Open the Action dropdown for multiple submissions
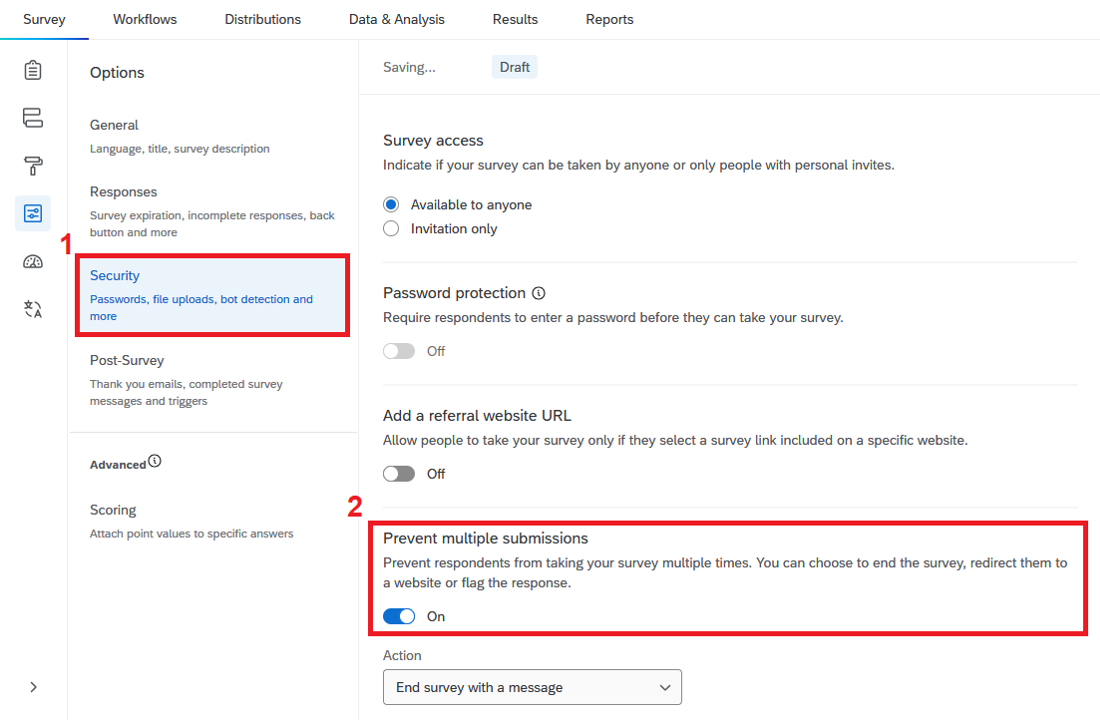Screen dimensions: 1100x720 click(x=532, y=687)
